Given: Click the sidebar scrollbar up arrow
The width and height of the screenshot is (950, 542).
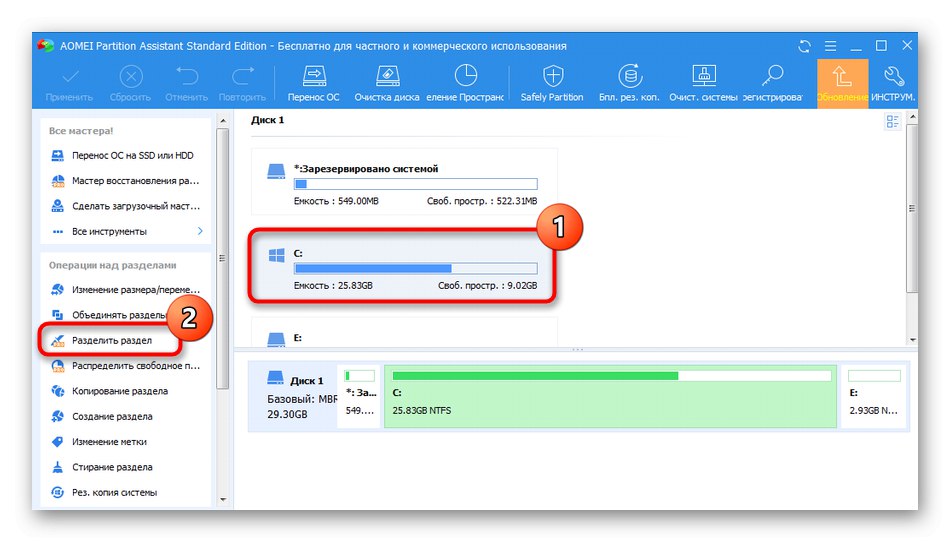Looking at the screenshot, I should 222,121.
